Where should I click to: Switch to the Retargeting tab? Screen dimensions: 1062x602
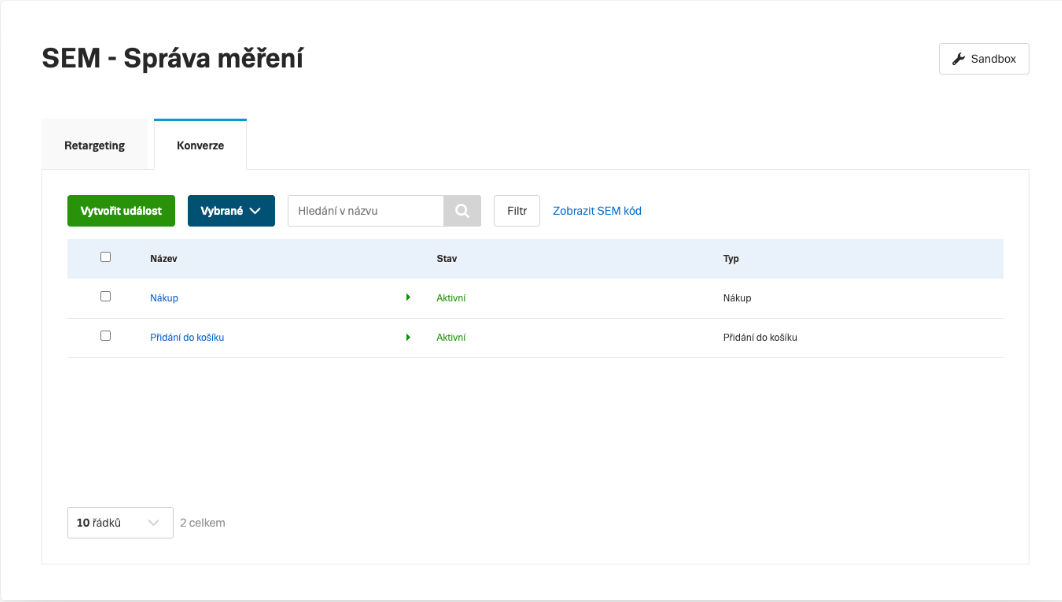point(95,145)
